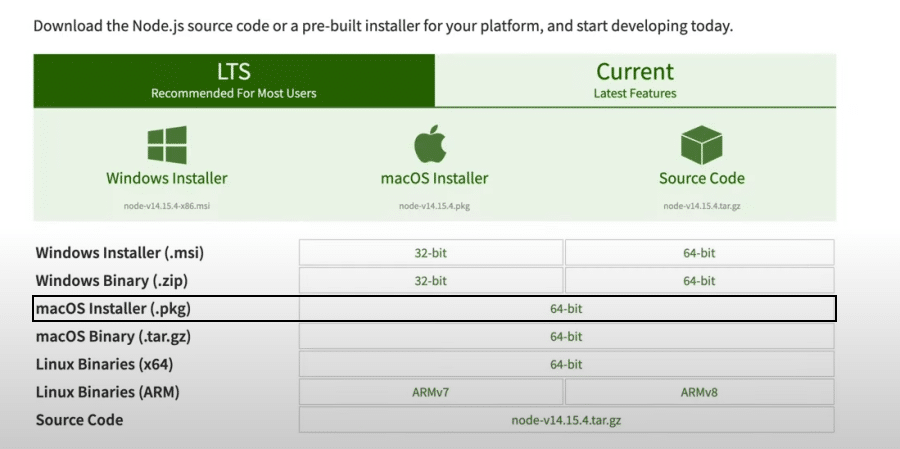Screen dimensions: 900x449
Task: Click node-v14.15.4.tar.gz under Source Code icon
Action: coord(702,206)
